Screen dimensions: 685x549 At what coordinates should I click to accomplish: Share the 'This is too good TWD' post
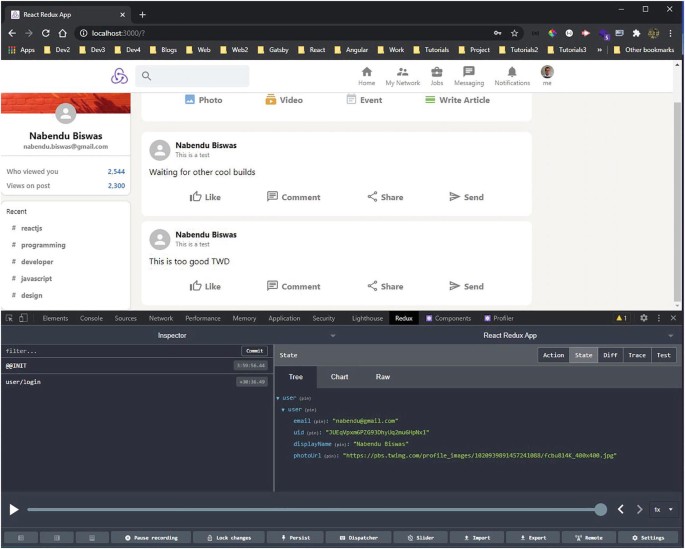coord(385,286)
